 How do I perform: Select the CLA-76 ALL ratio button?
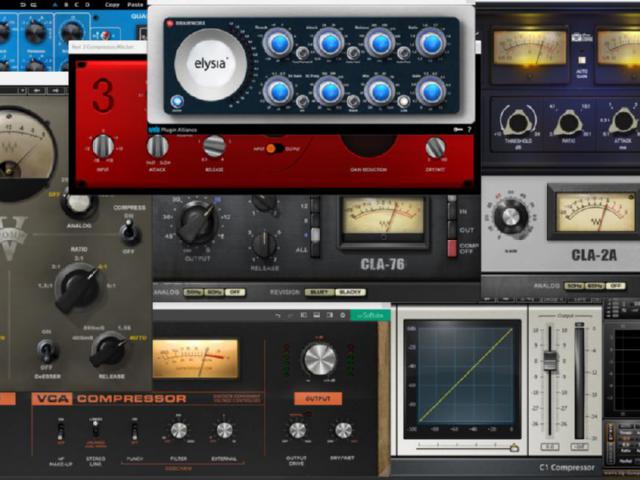click(x=315, y=250)
